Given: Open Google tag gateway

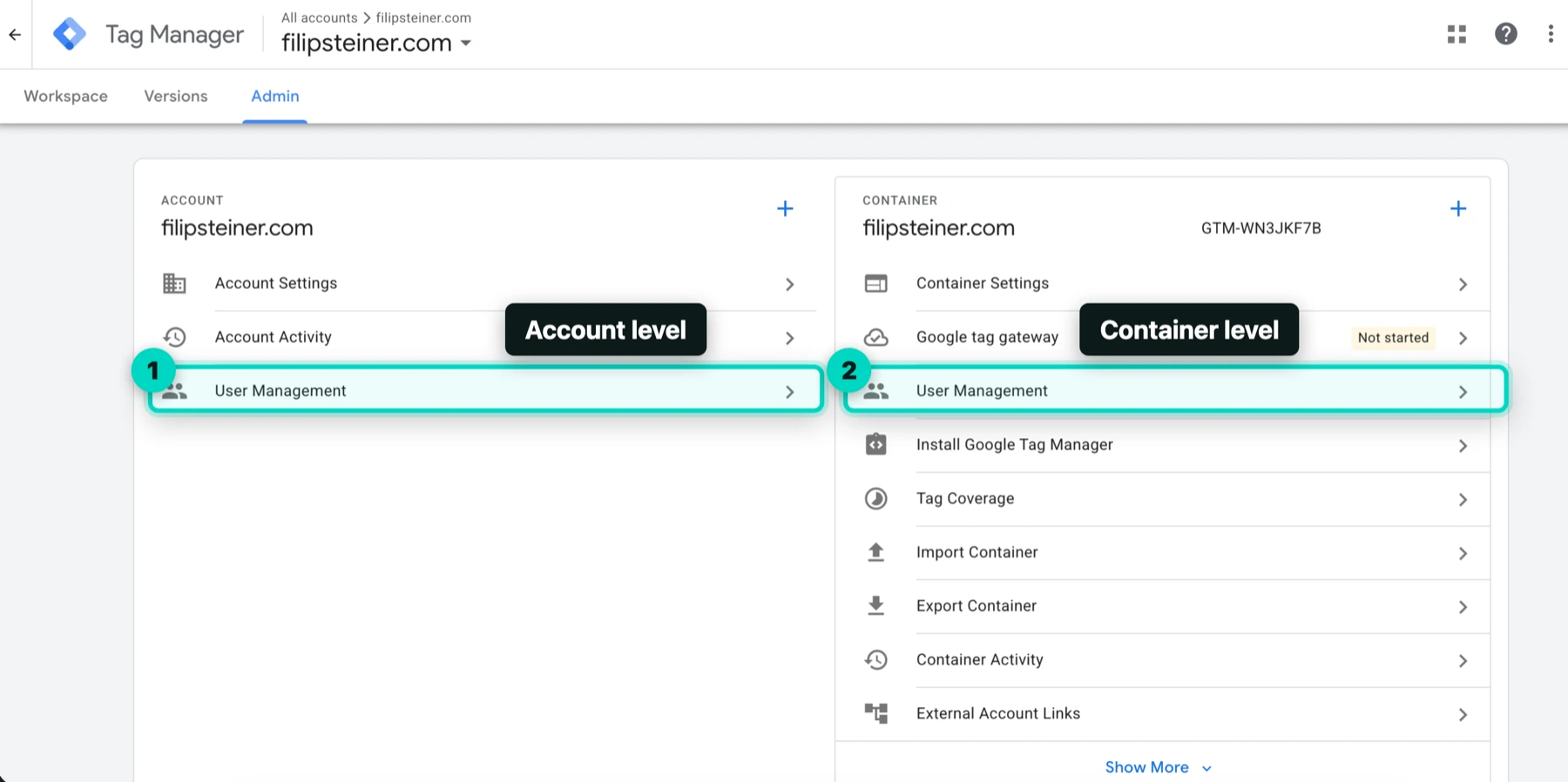Looking at the screenshot, I should click(987, 337).
